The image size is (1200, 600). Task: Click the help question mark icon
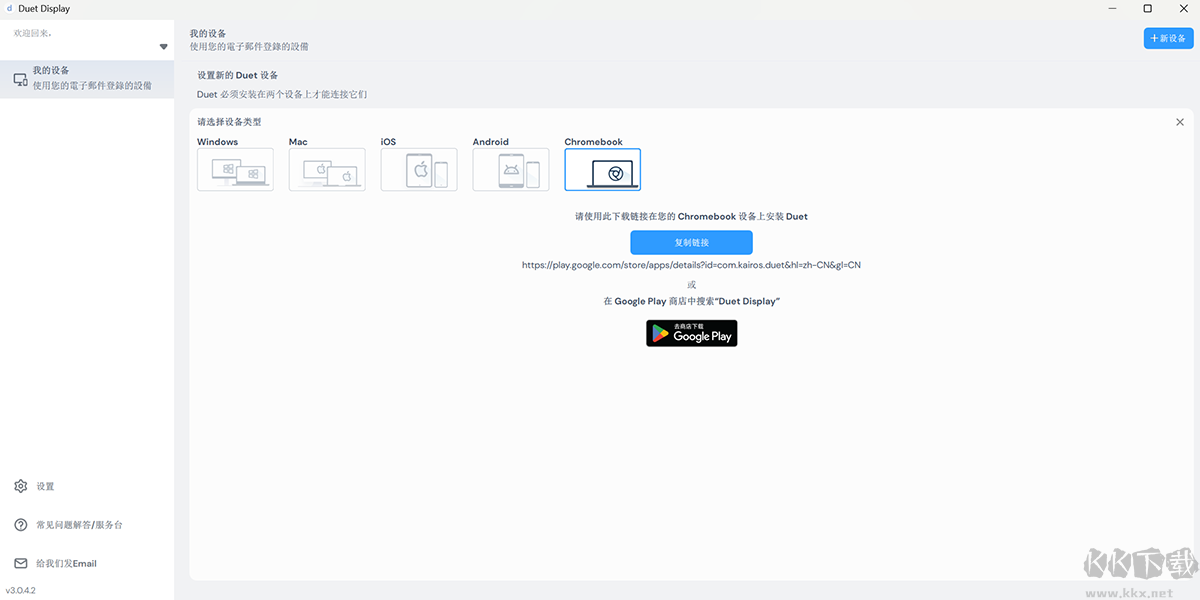(20, 525)
